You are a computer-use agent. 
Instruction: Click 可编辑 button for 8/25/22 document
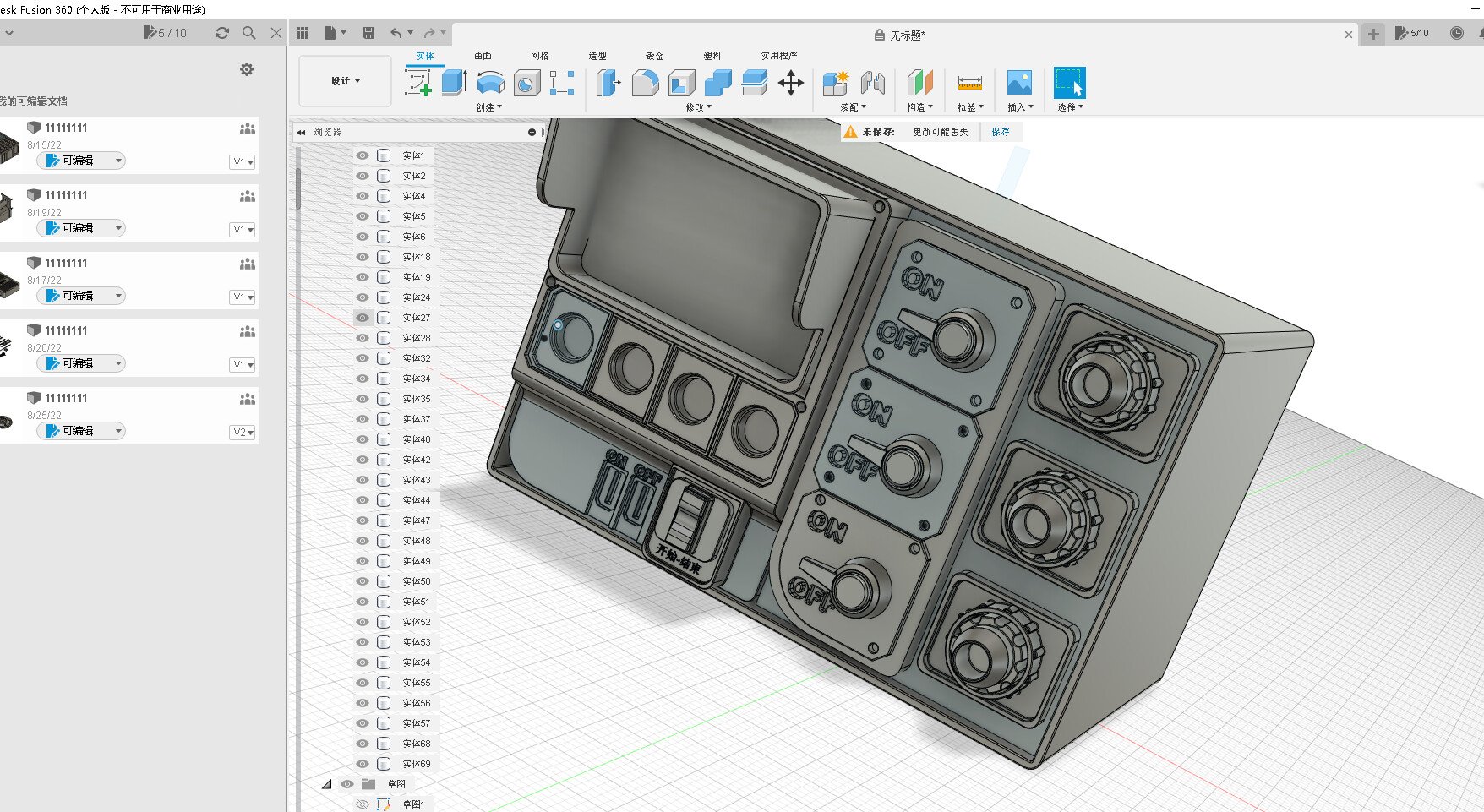pyautogui.click(x=81, y=431)
